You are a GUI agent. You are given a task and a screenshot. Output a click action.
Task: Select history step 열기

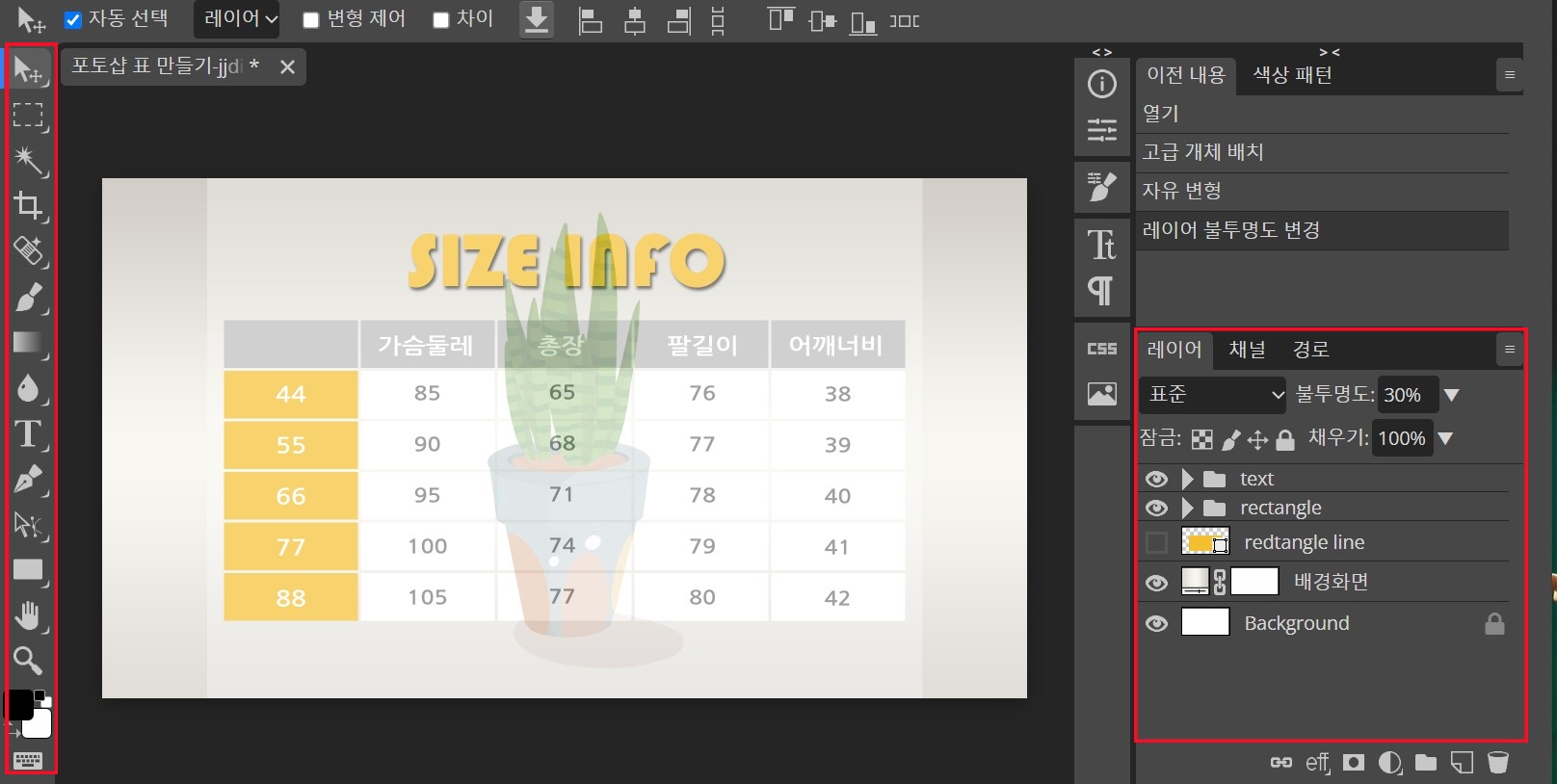[1322, 114]
